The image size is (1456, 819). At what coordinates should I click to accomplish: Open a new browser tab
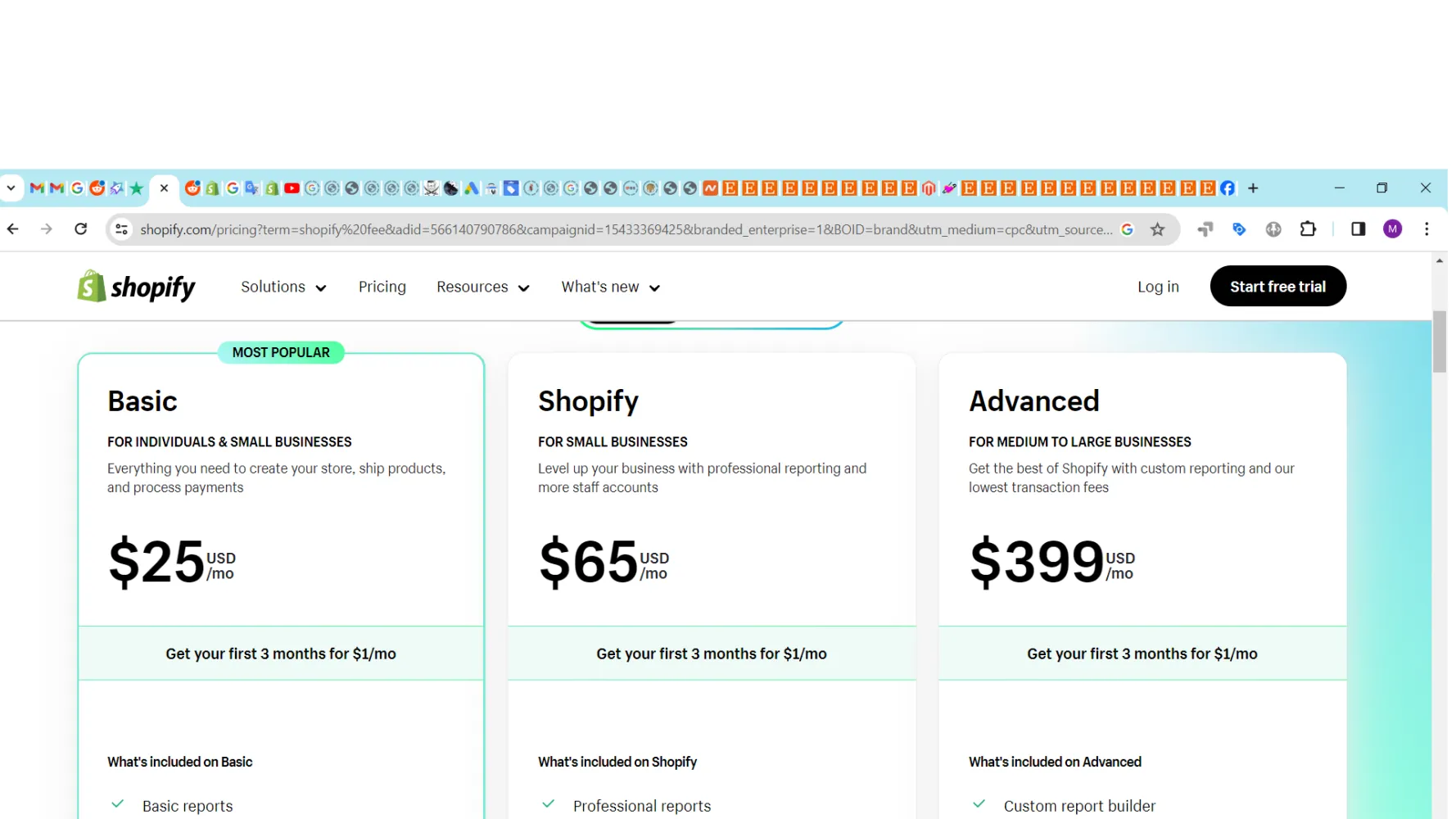click(1253, 188)
